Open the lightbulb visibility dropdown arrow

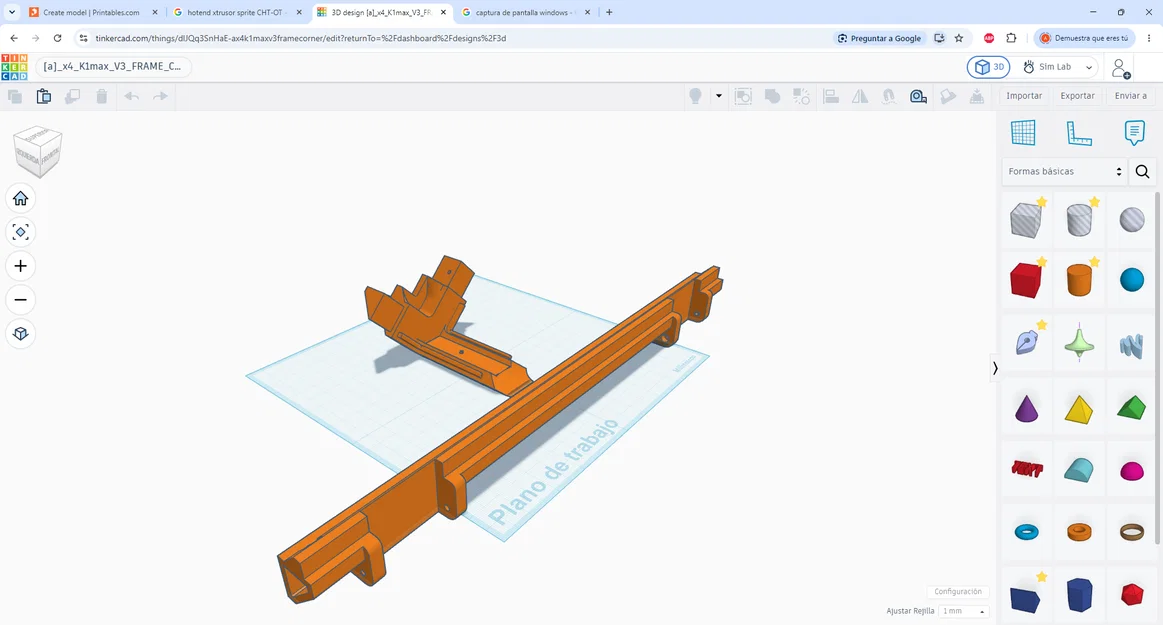pyautogui.click(x=719, y=96)
